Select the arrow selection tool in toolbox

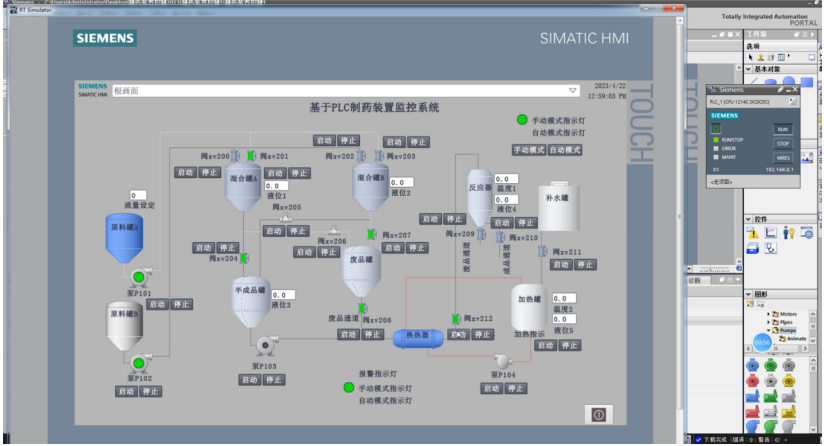pos(751,57)
